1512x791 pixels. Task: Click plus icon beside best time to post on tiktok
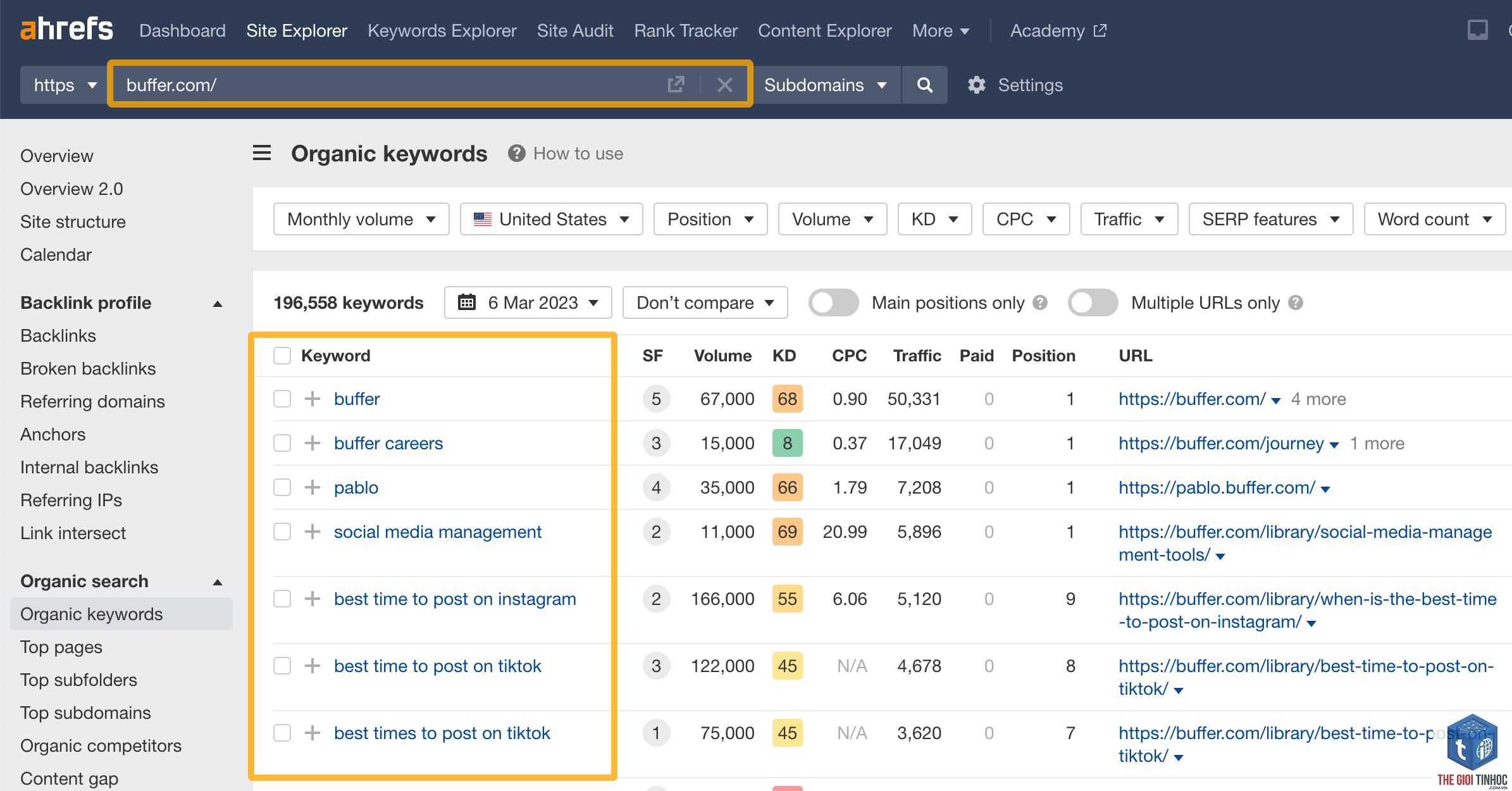click(312, 666)
